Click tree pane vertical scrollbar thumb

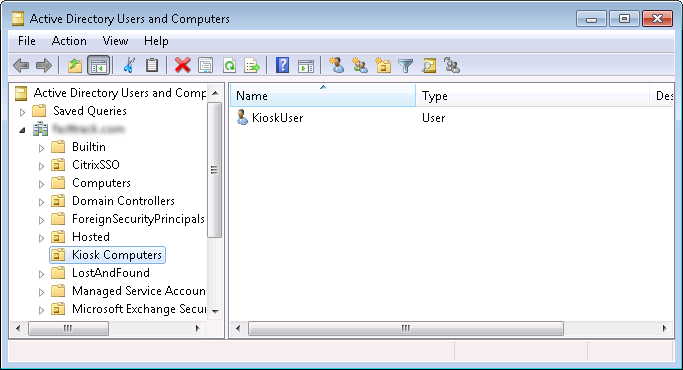pyautogui.click(x=214, y=170)
